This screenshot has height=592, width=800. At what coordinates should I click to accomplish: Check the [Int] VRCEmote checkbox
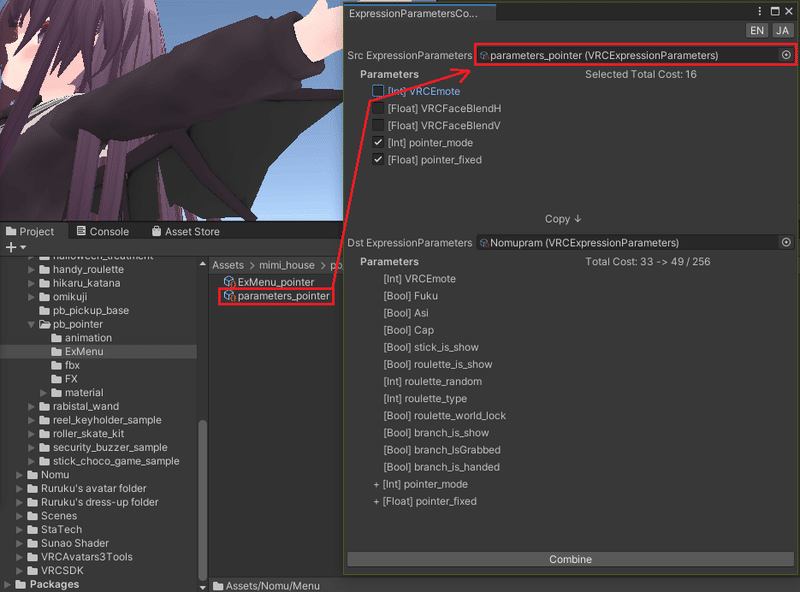378,91
